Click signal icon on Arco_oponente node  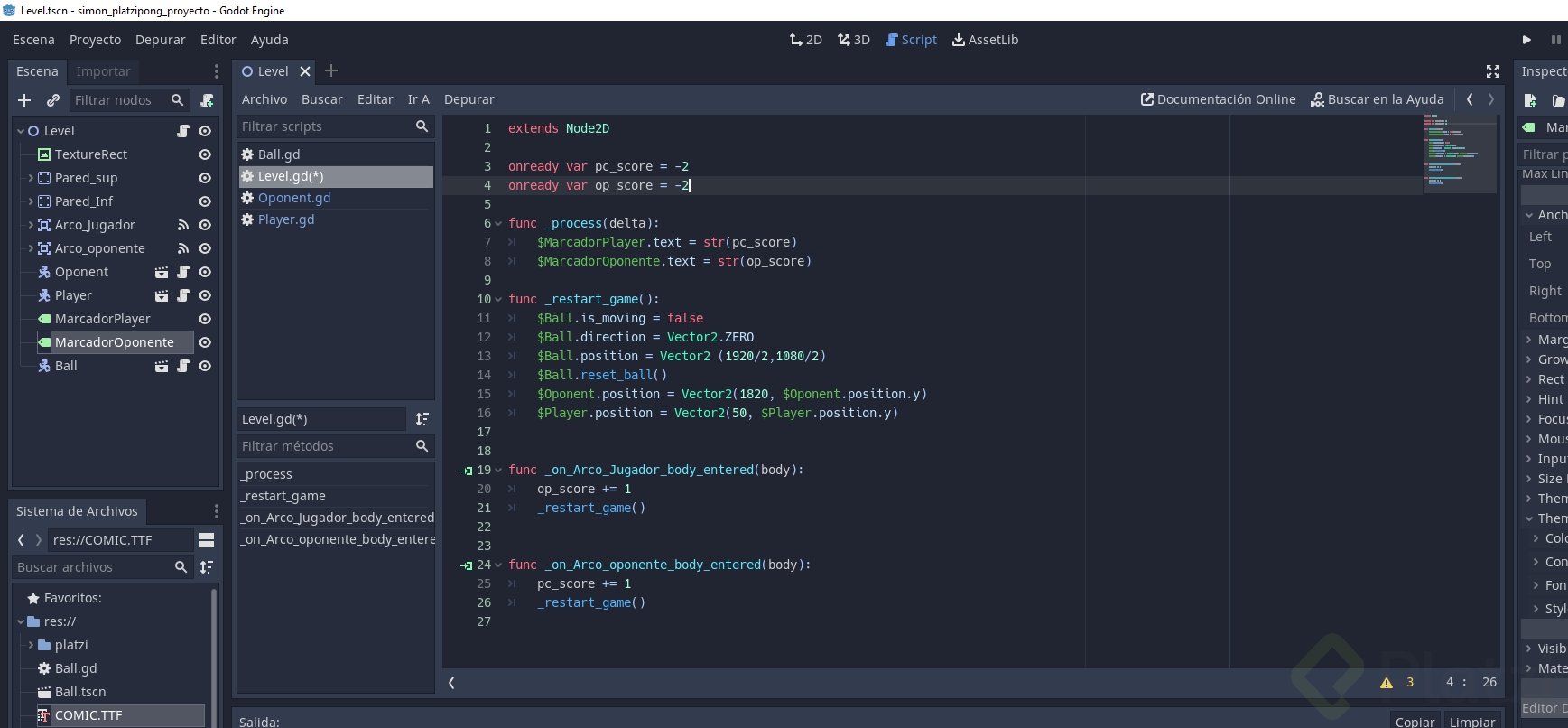[183, 248]
